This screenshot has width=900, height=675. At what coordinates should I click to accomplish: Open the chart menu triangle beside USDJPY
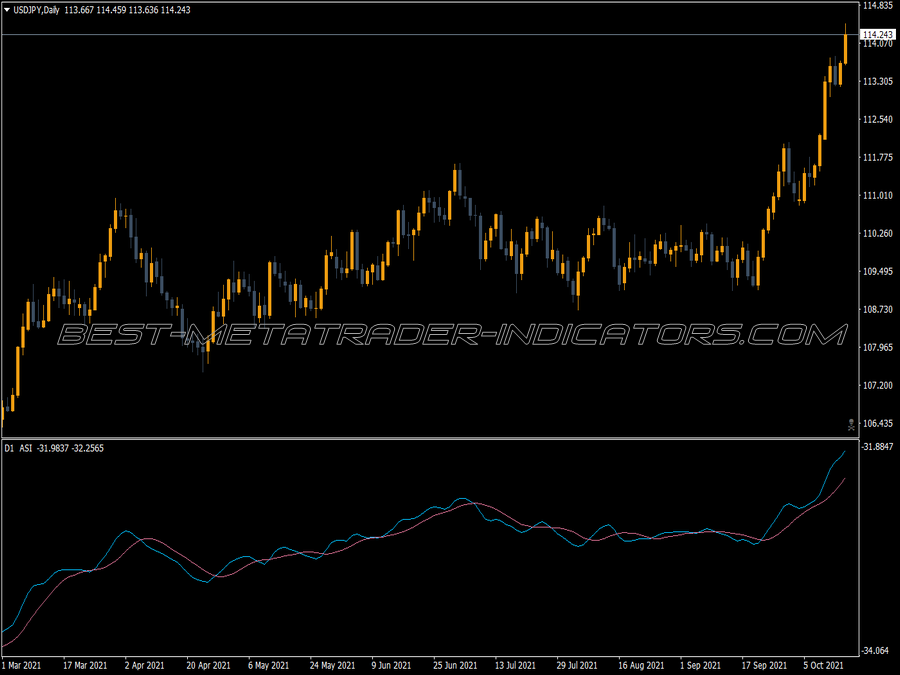(x=7, y=10)
